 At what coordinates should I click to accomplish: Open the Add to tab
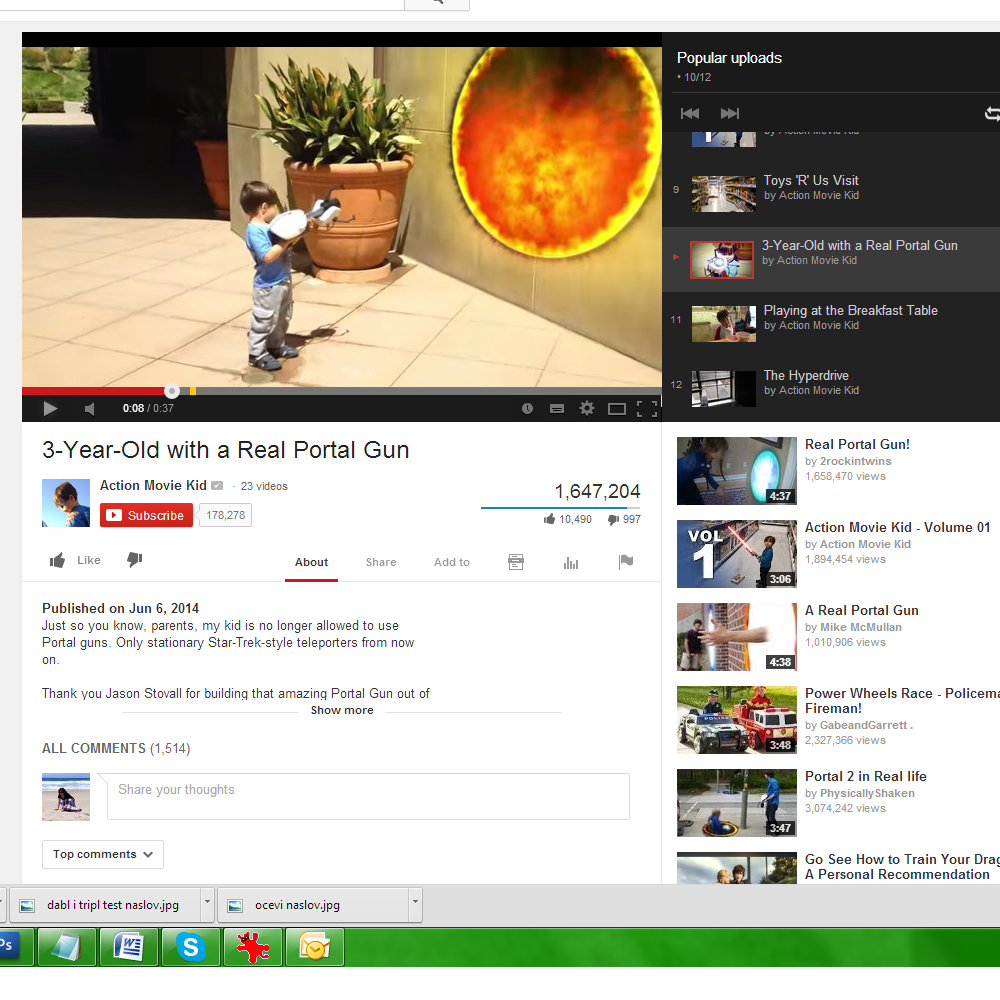click(452, 562)
